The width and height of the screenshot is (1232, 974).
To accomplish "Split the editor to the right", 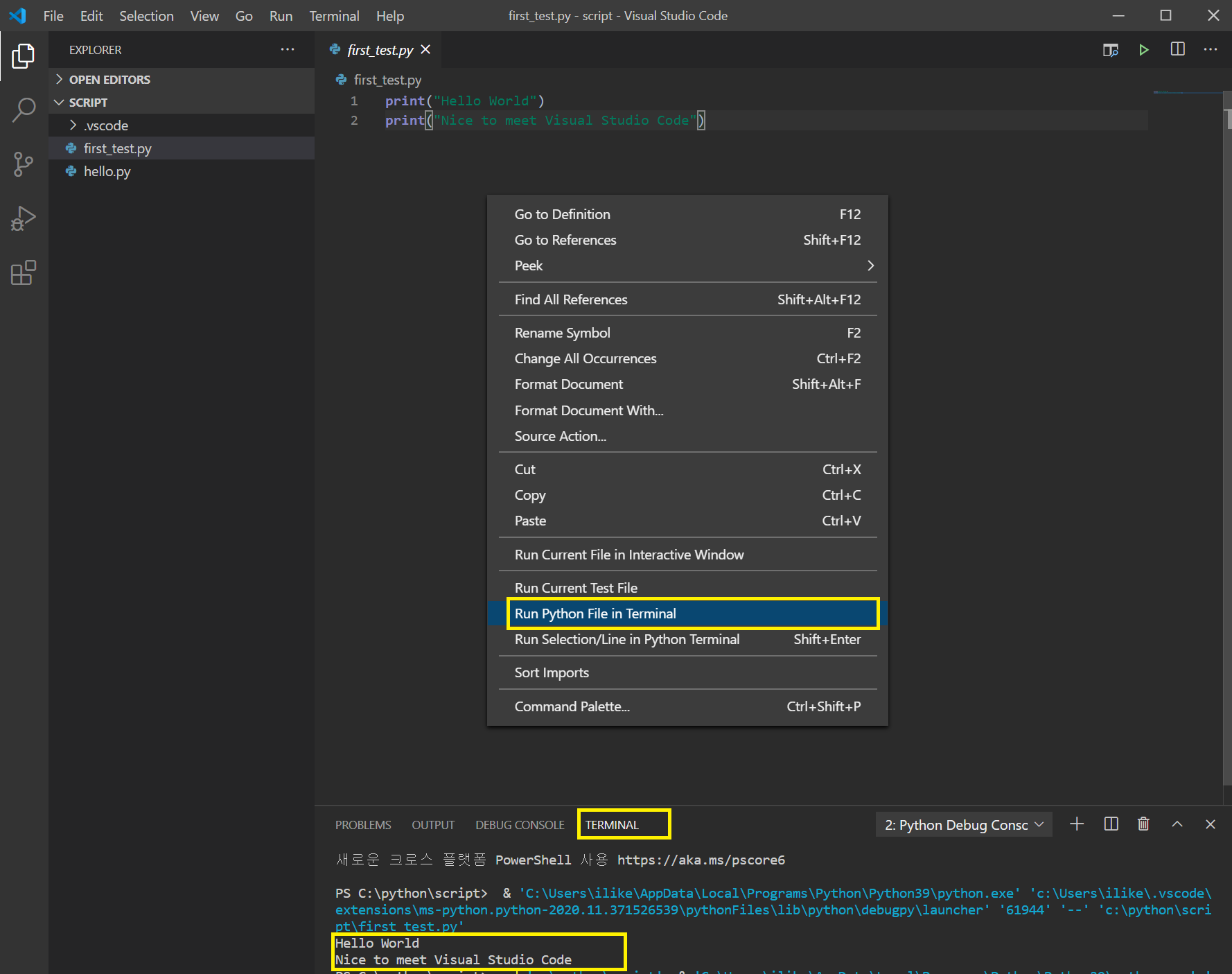I will point(1177,50).
